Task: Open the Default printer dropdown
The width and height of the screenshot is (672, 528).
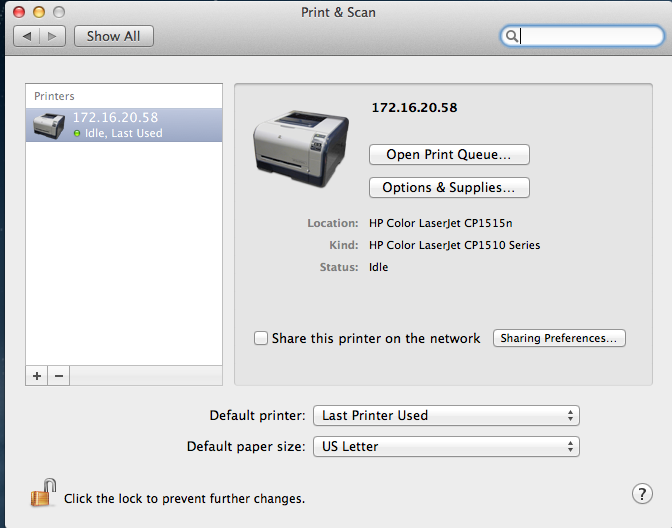Action: [446, 415]
